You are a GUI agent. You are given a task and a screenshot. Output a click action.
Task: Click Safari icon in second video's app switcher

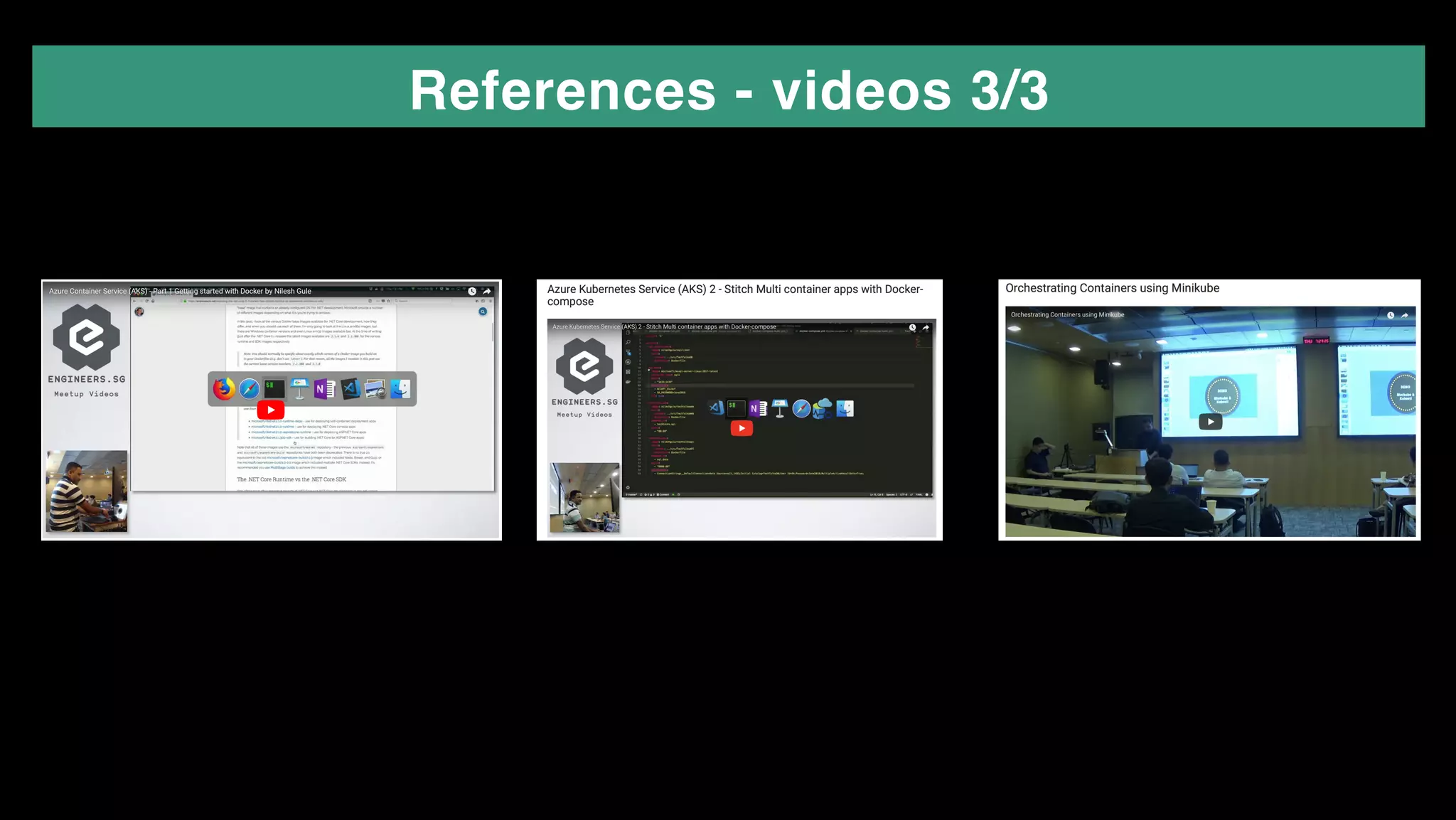tap(801, 408)
